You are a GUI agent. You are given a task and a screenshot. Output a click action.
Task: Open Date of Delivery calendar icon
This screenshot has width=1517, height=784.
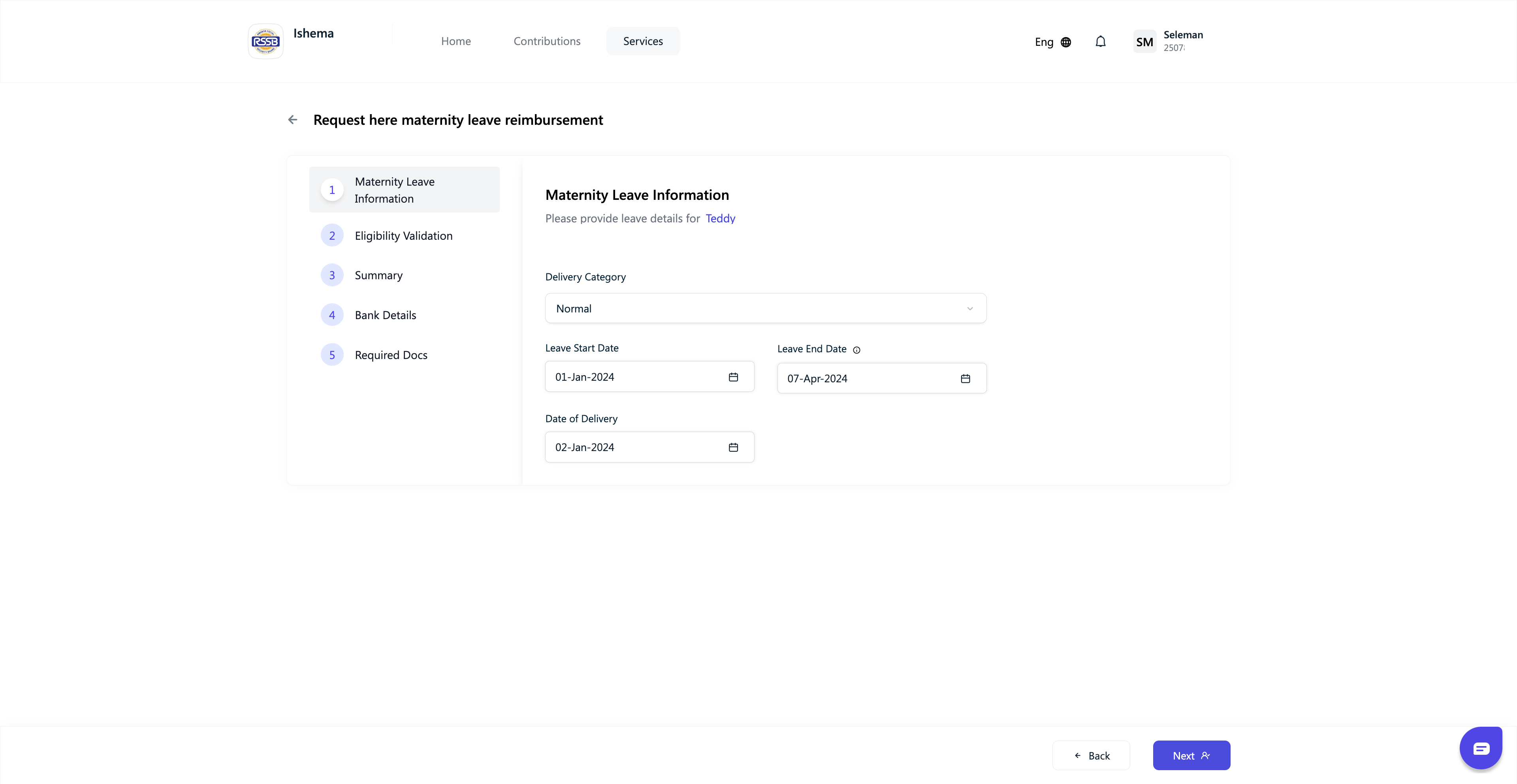[x=733, y=448]
